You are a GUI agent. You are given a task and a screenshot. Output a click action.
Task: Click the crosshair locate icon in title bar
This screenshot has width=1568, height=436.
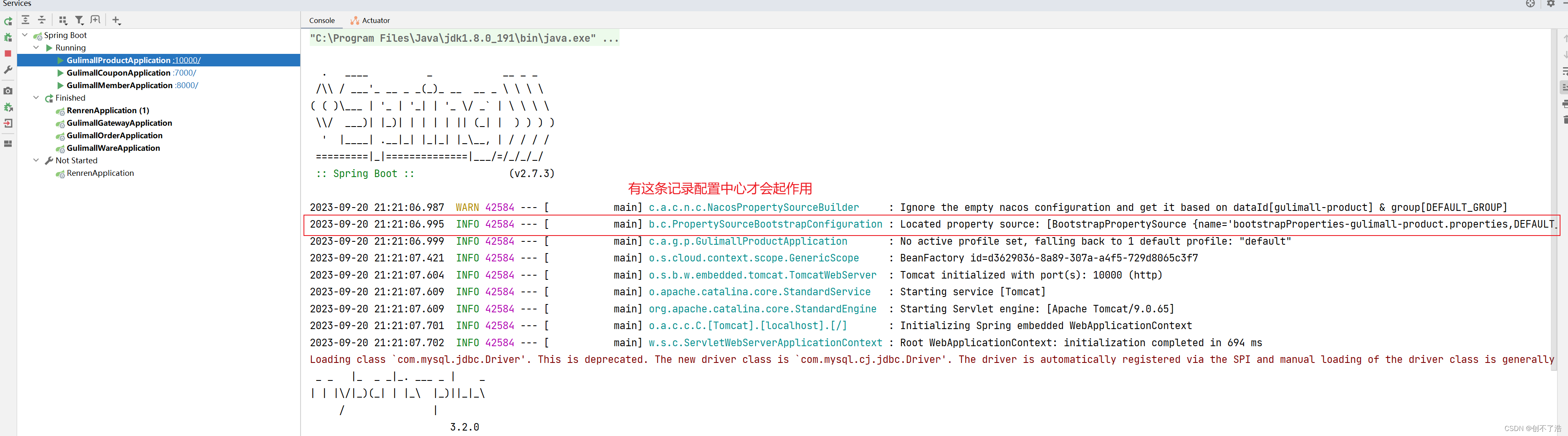pyautogui.click(x=1530, y=4)
